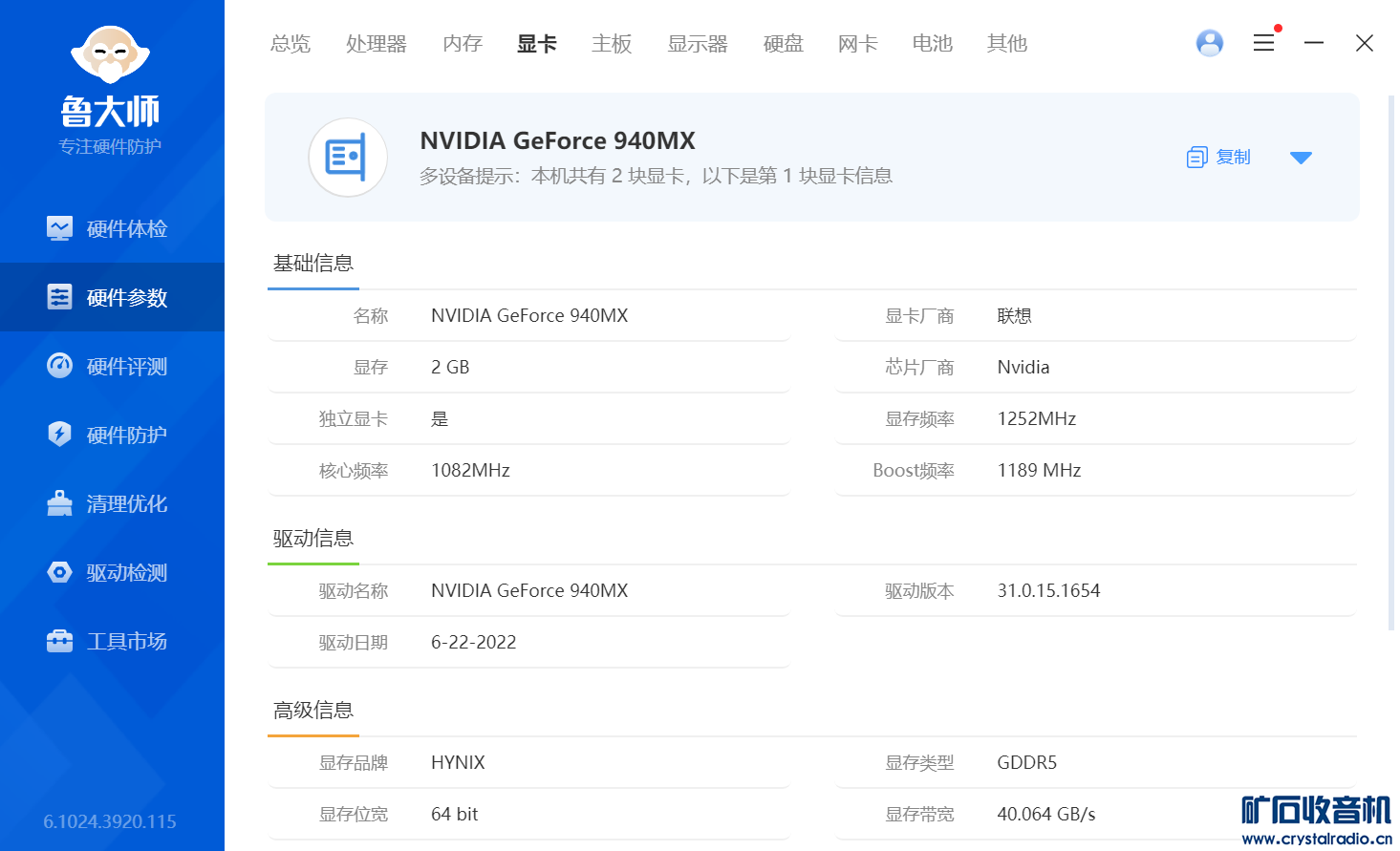This screenshot has width=1400, height=851.
Task: Switch to the 处理器 tab
Action: (x=376, y=44)
